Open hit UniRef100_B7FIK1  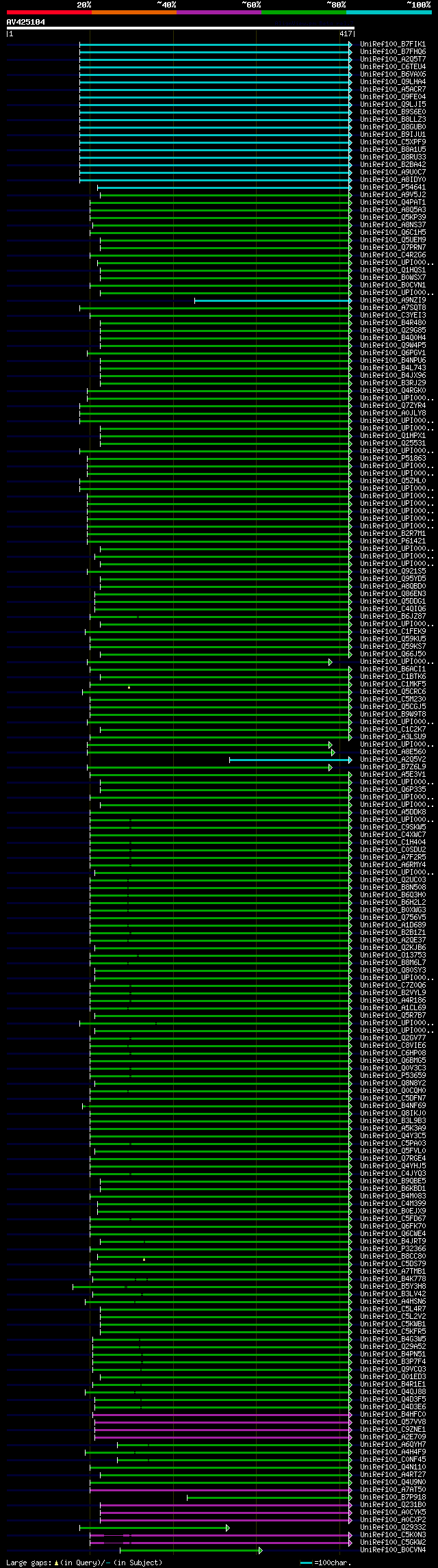[x=393, y=44]
